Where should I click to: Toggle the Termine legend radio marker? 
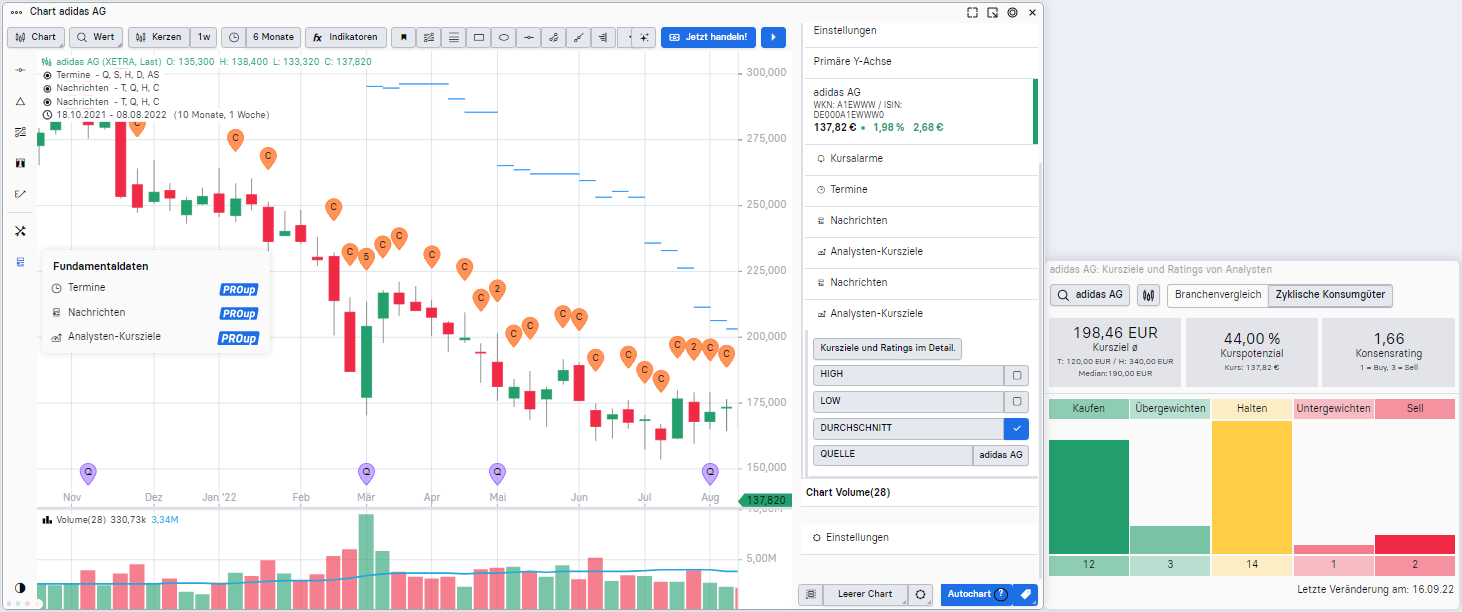[x=48, y=75]
